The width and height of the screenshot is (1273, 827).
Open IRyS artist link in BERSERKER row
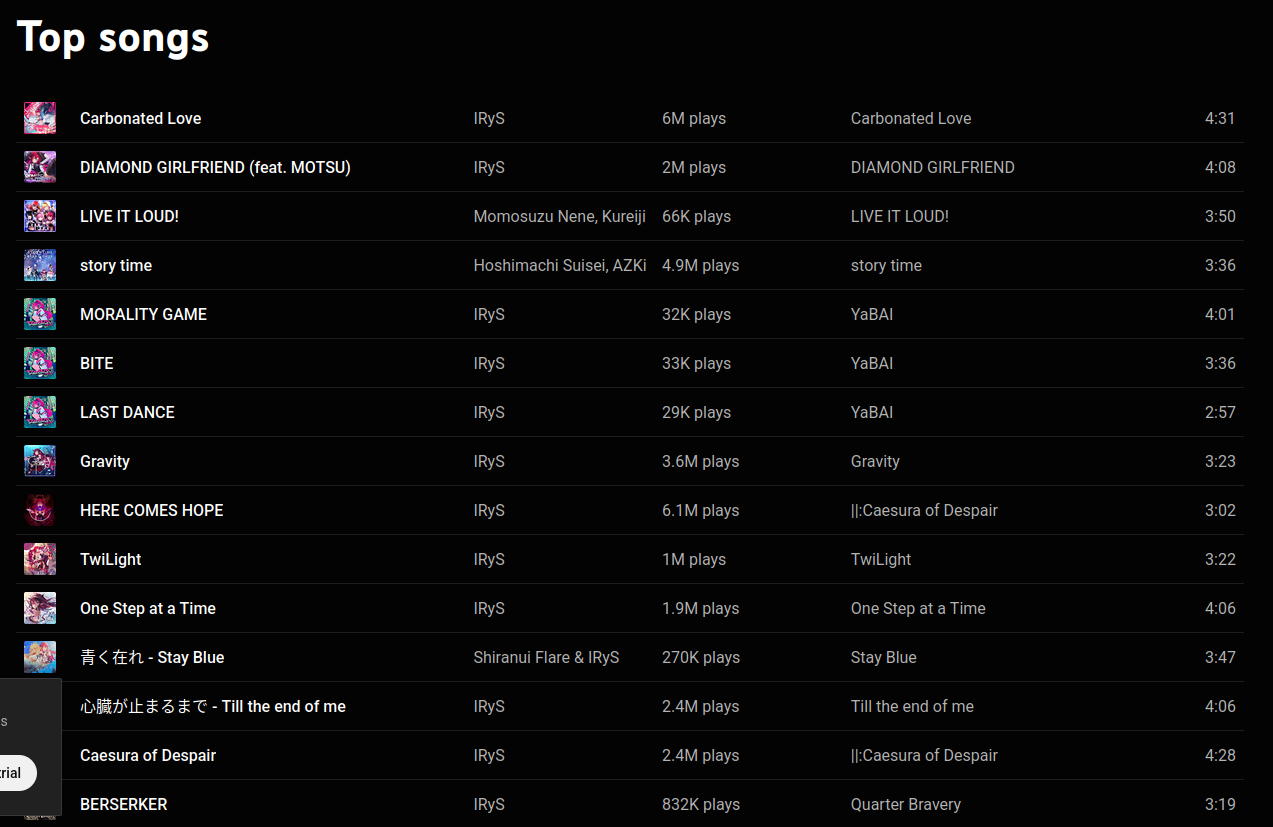coord(489,804)
